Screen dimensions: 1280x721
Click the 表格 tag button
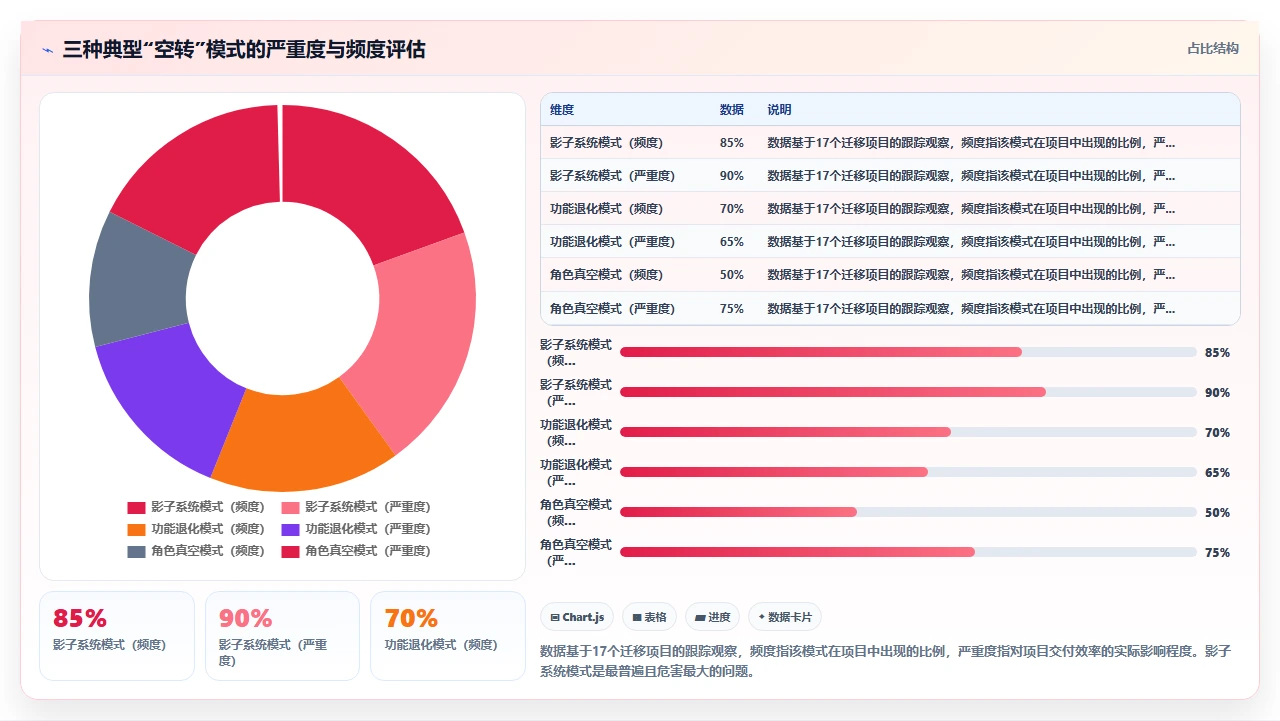[650, 617]
